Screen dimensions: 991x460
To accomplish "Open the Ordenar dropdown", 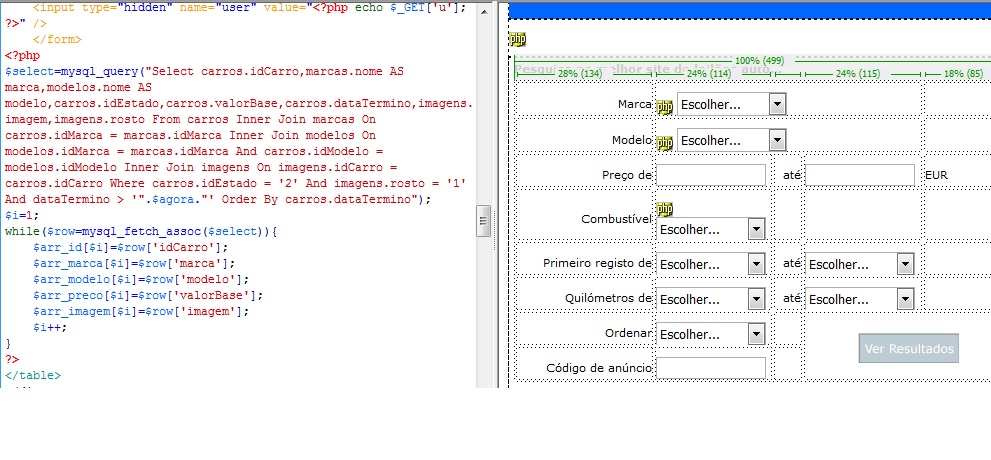I will point(711,334).
